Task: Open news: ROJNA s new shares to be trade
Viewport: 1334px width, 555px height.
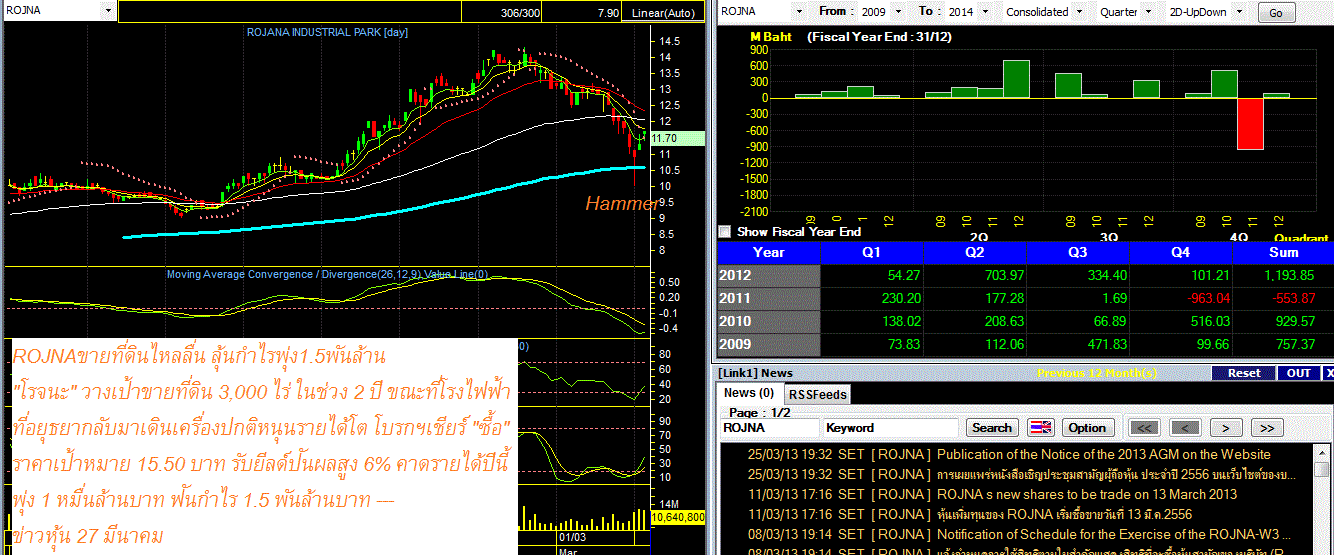Action: coord(1087,494)
